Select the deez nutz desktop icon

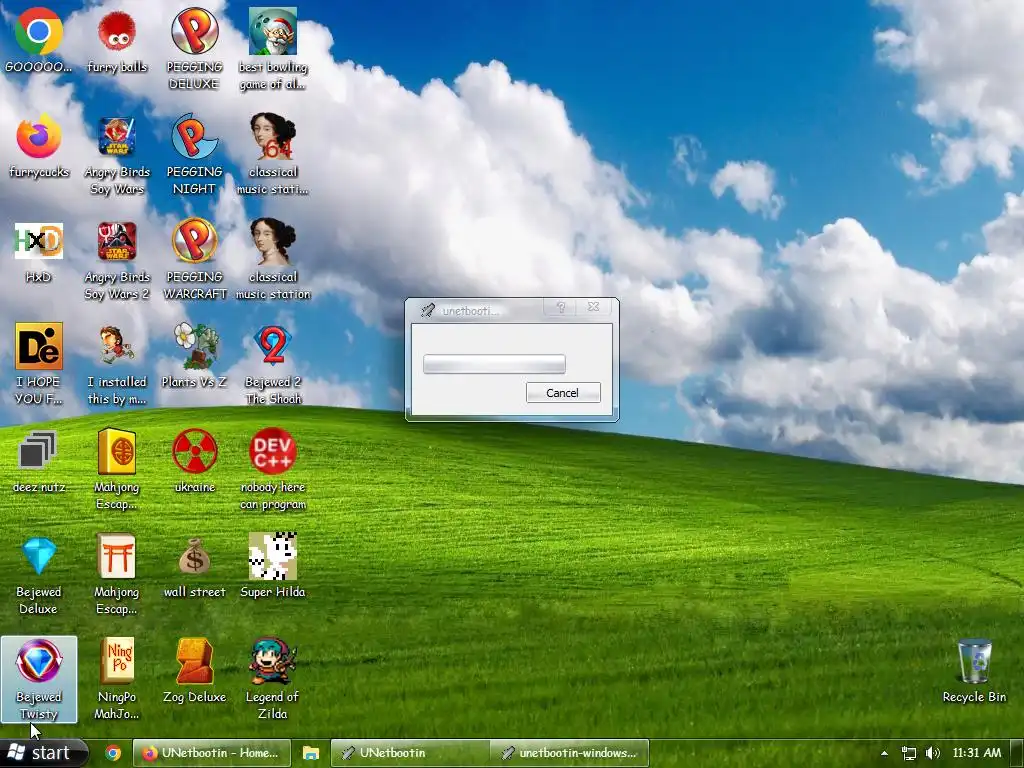click(39, 460)
